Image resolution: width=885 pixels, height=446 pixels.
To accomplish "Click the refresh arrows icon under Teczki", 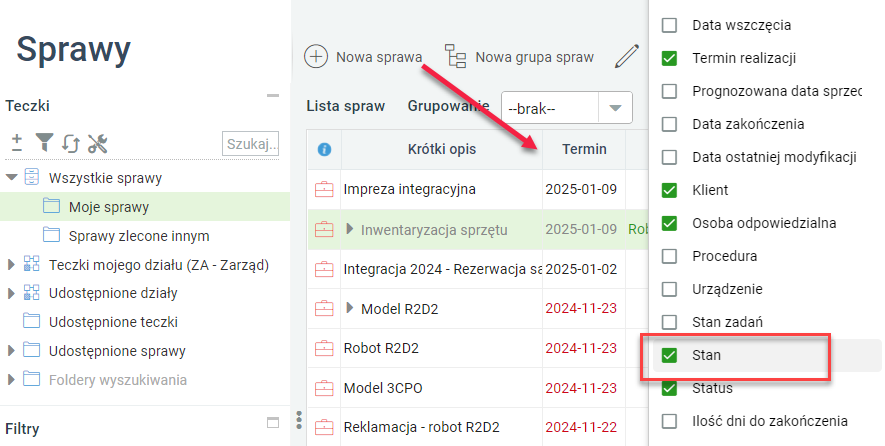I will (71, 143).
